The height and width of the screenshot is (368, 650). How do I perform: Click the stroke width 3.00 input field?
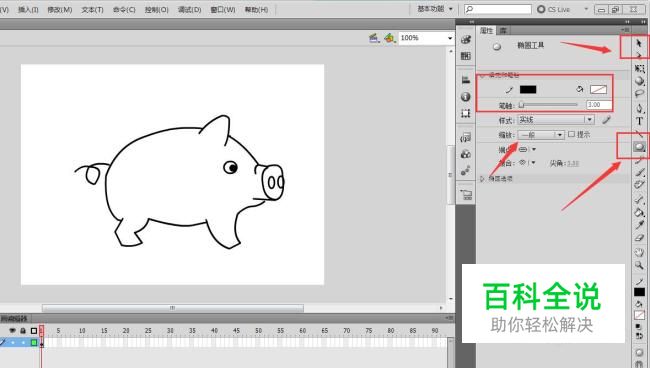(x=599, y=105)
